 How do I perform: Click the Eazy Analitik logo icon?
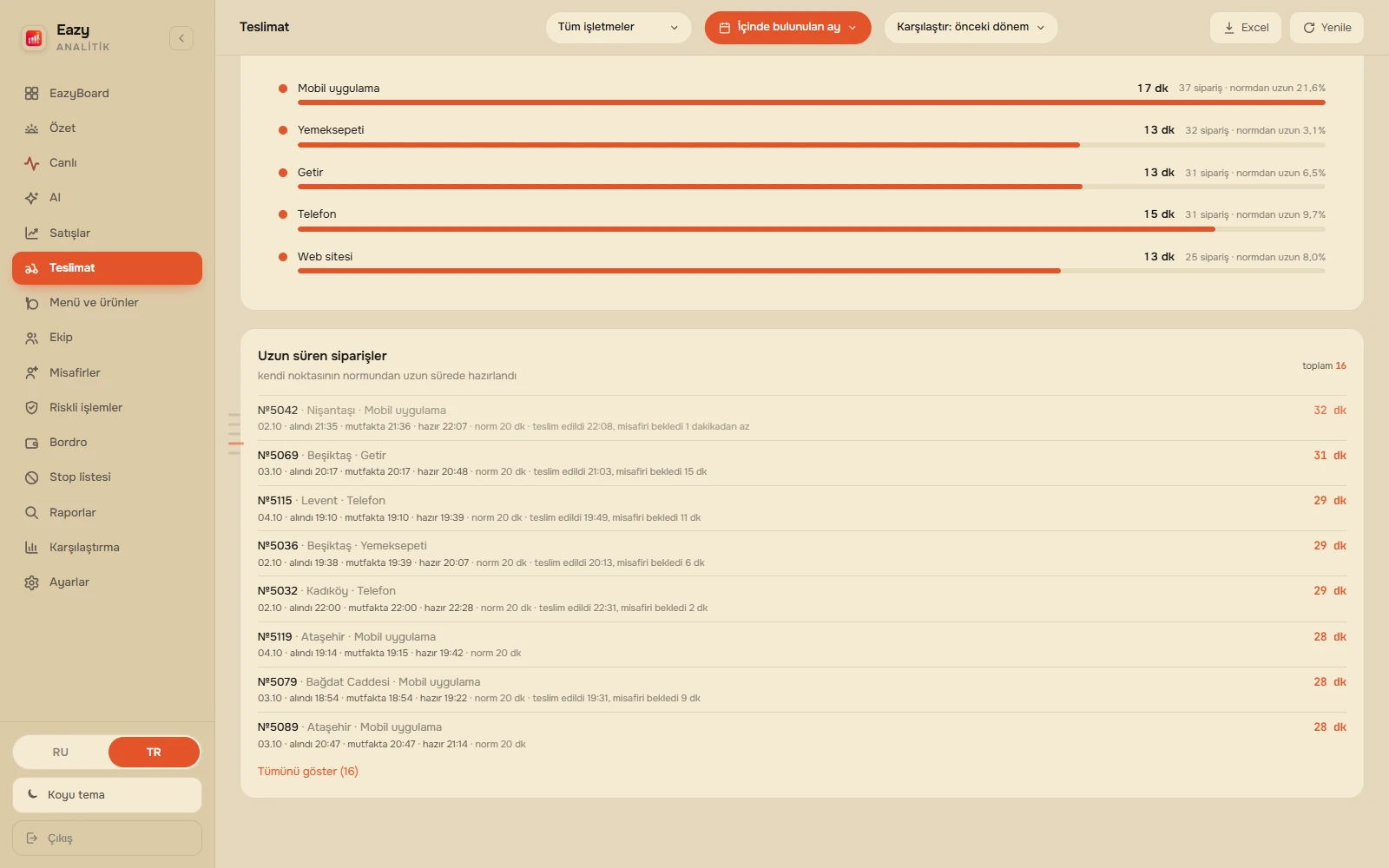[34, 37]
